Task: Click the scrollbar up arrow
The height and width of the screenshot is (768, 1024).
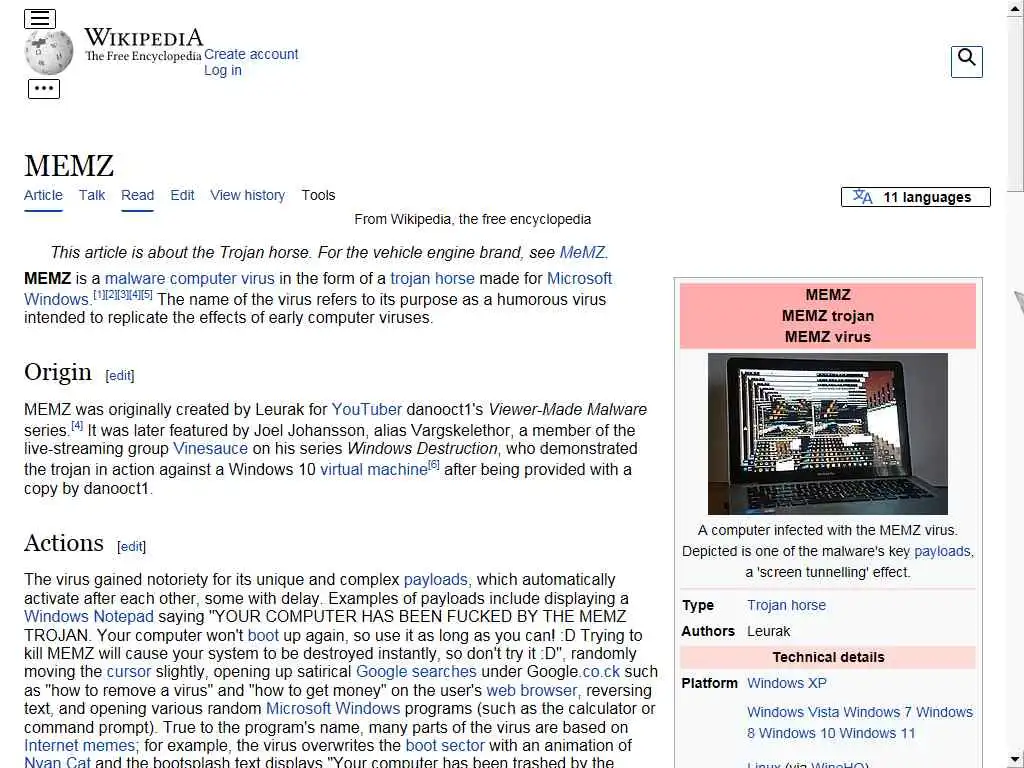Action: click(x=1016, y=9)
